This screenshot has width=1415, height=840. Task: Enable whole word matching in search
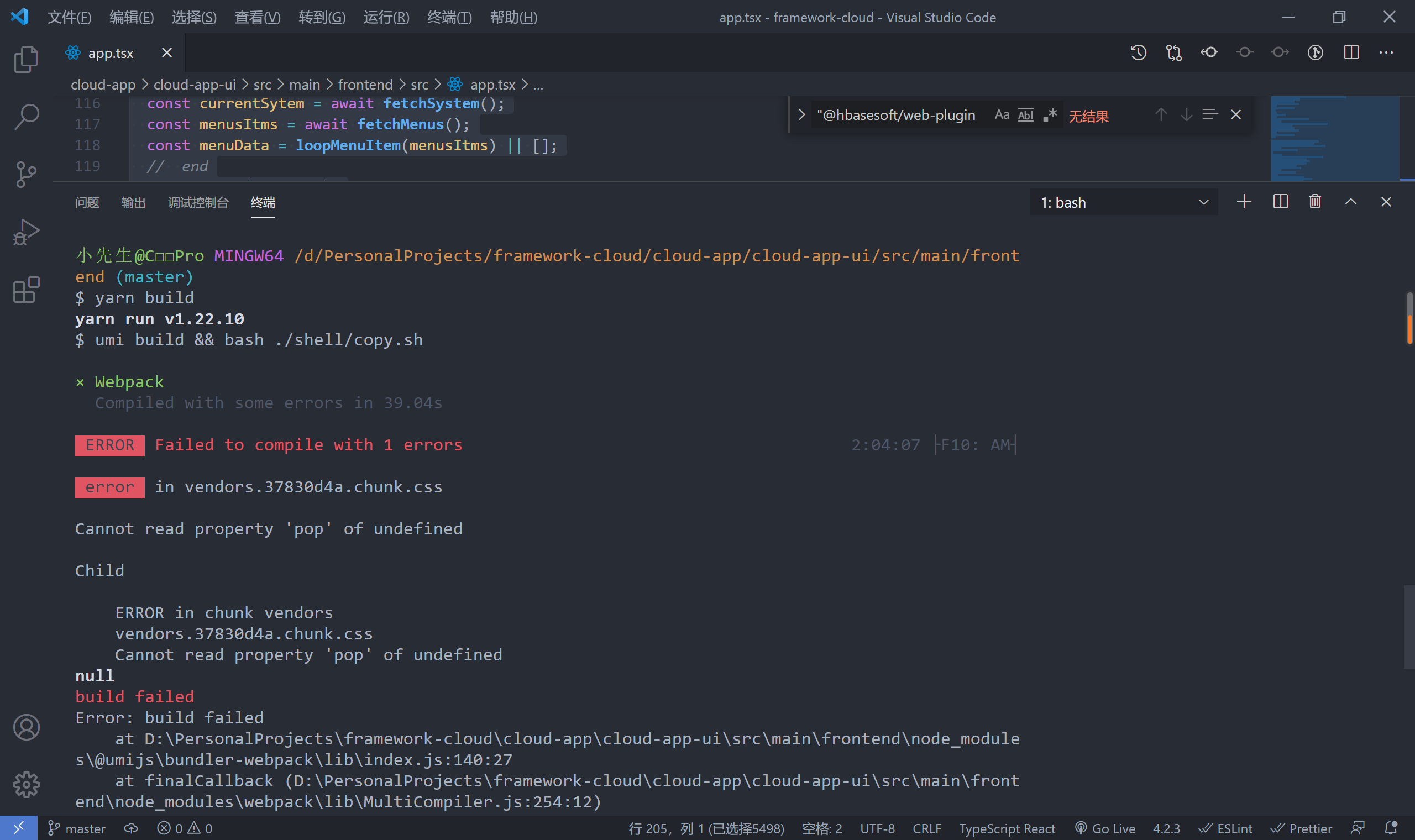[x=1025, y=115]
